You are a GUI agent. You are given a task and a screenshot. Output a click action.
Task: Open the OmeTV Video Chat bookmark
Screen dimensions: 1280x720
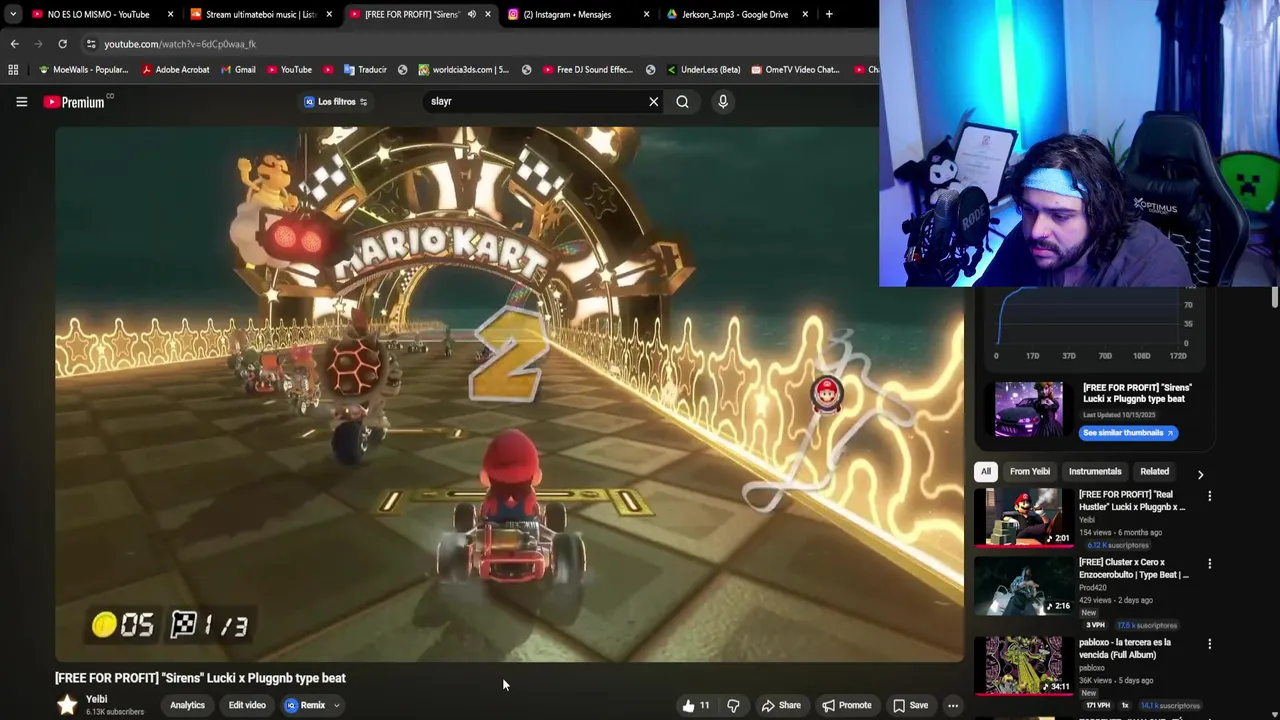coord(794,70)
